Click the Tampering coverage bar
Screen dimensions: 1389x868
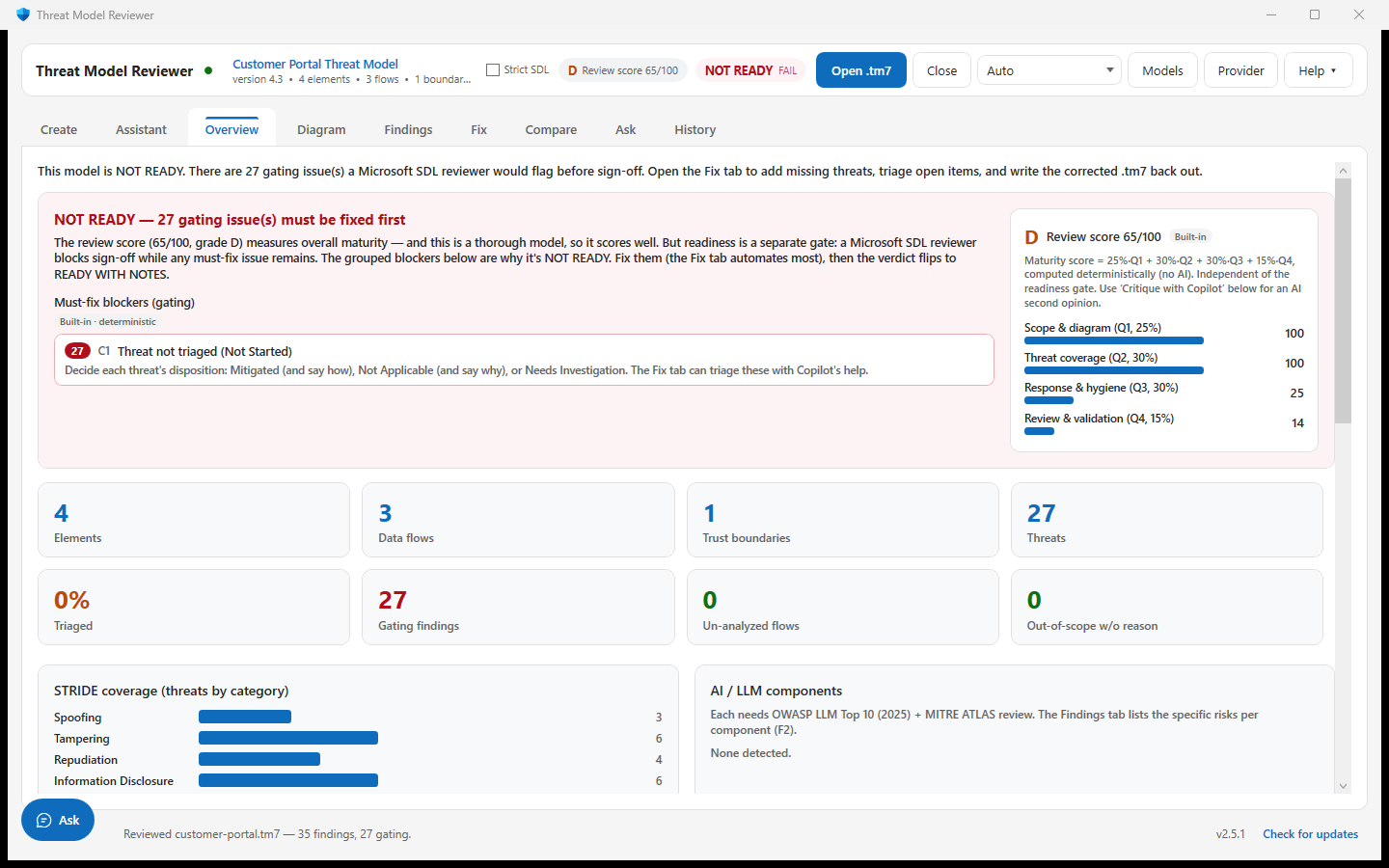[288, 738]
